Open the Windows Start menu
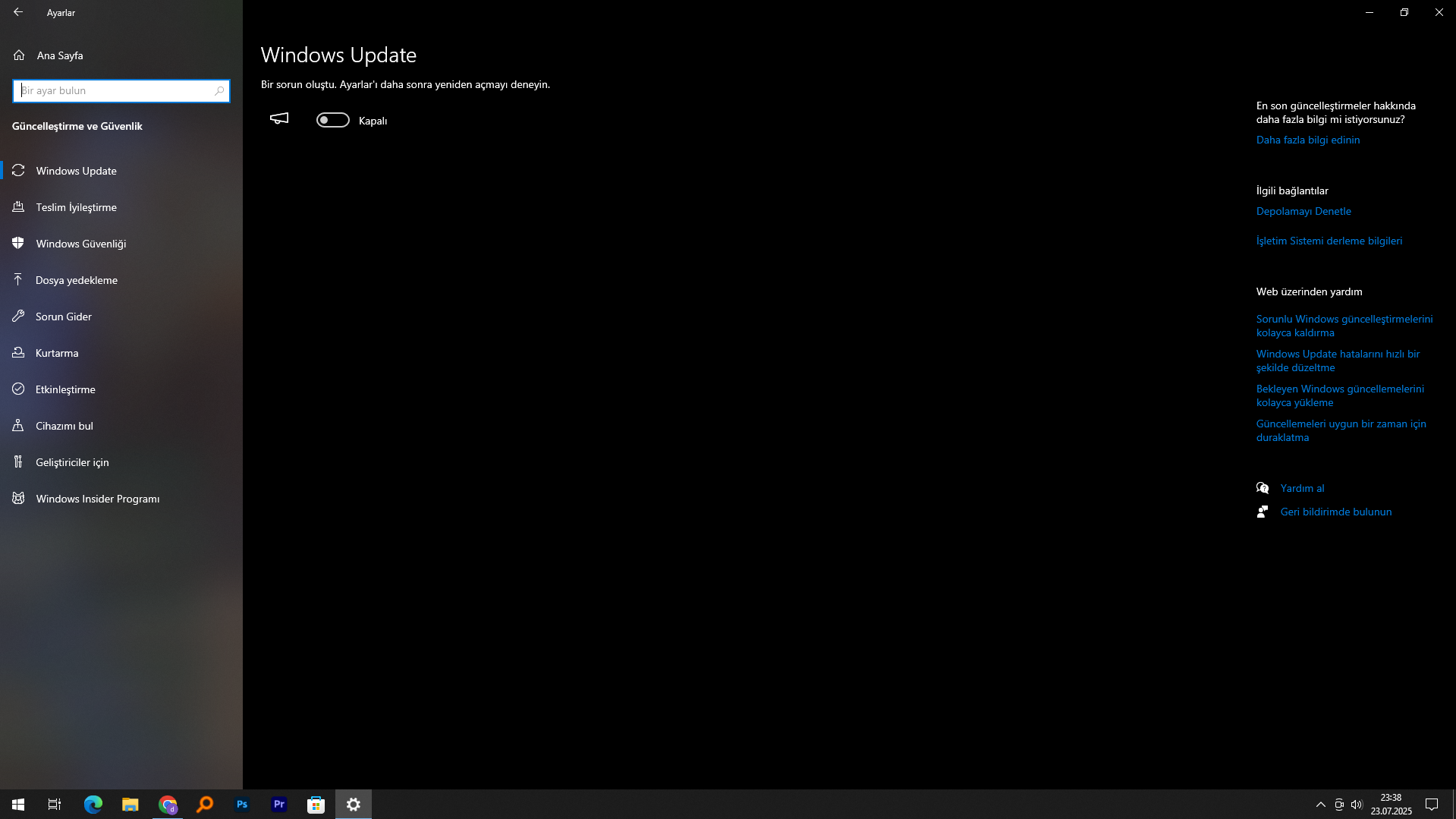 point(18,805)
